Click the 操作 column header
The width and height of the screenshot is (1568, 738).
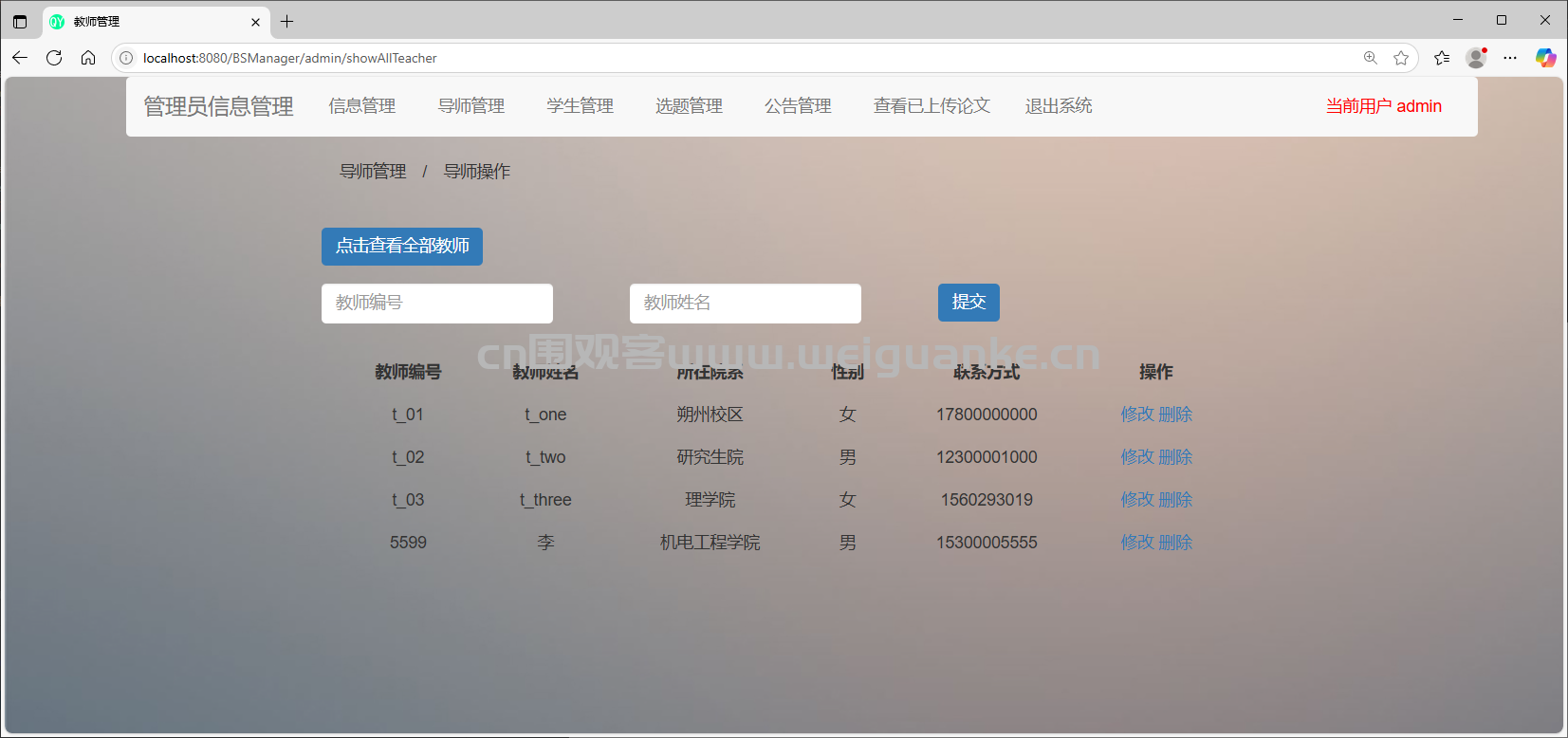(x=1156, y=372)
